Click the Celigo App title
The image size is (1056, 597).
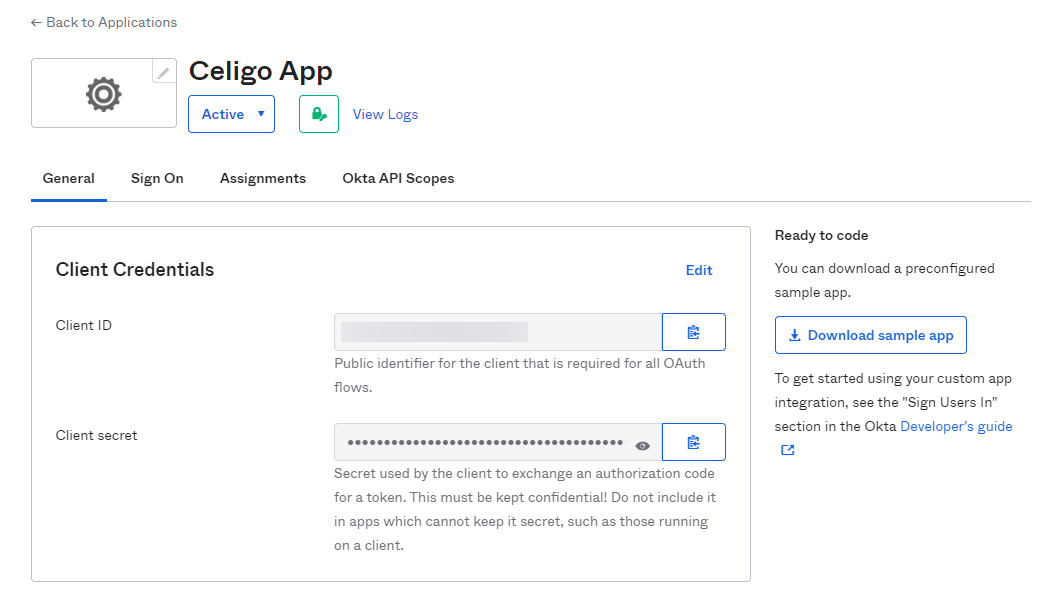261,71
